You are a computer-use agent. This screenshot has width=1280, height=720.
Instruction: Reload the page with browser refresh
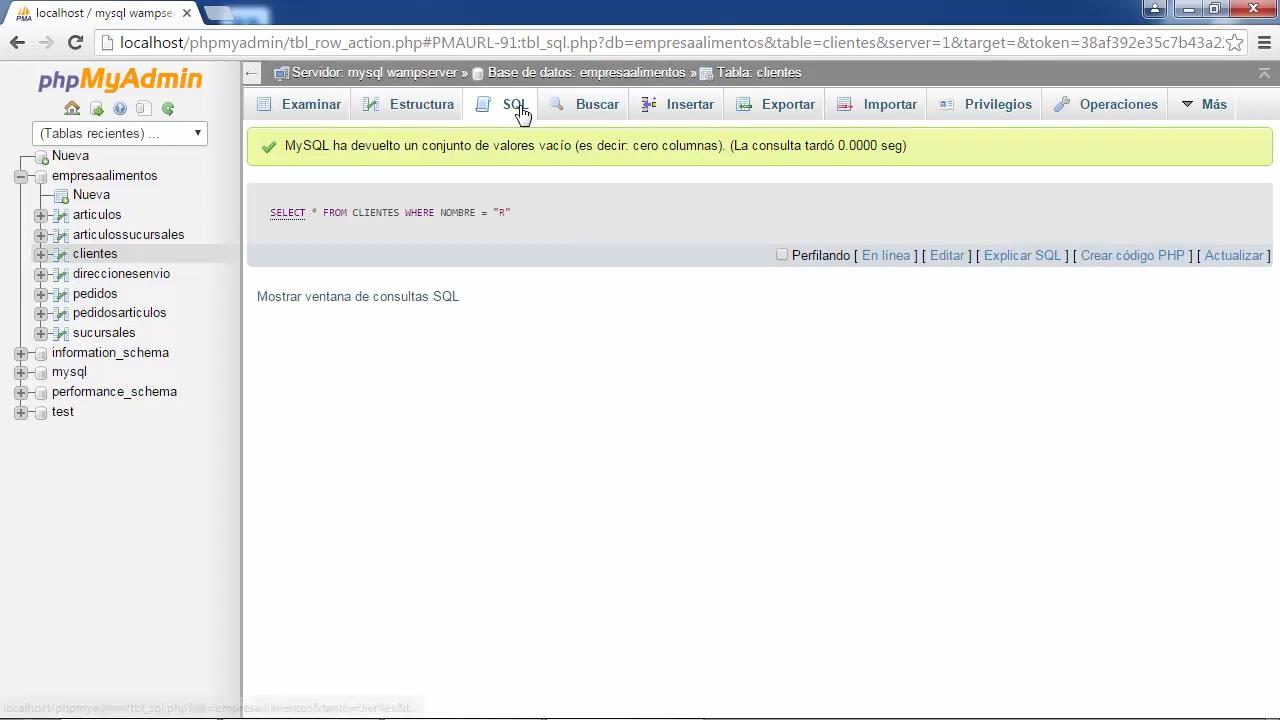pyautogui.click(x=75, y=42)
